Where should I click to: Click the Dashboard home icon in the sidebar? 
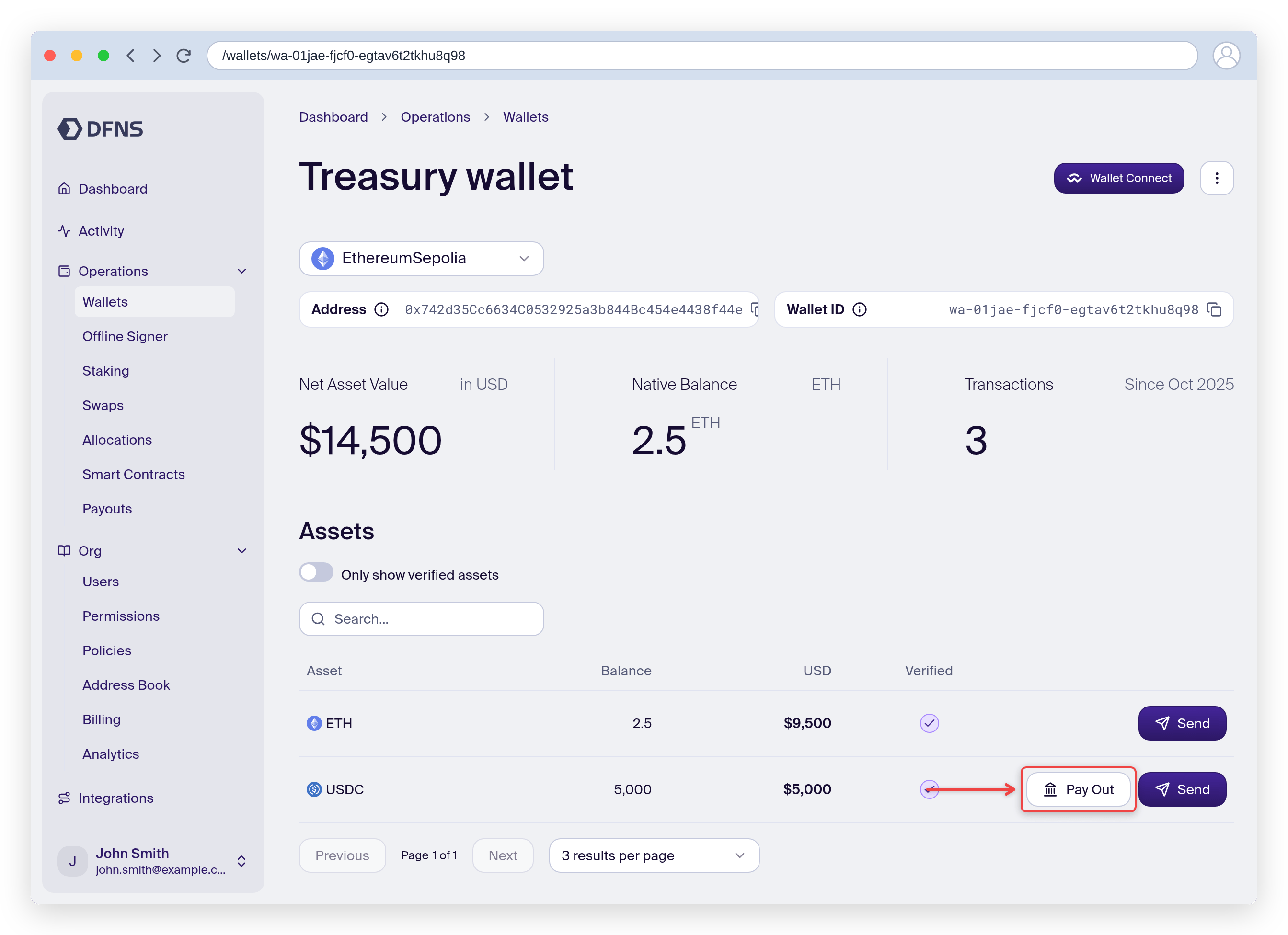click(64, 188)
